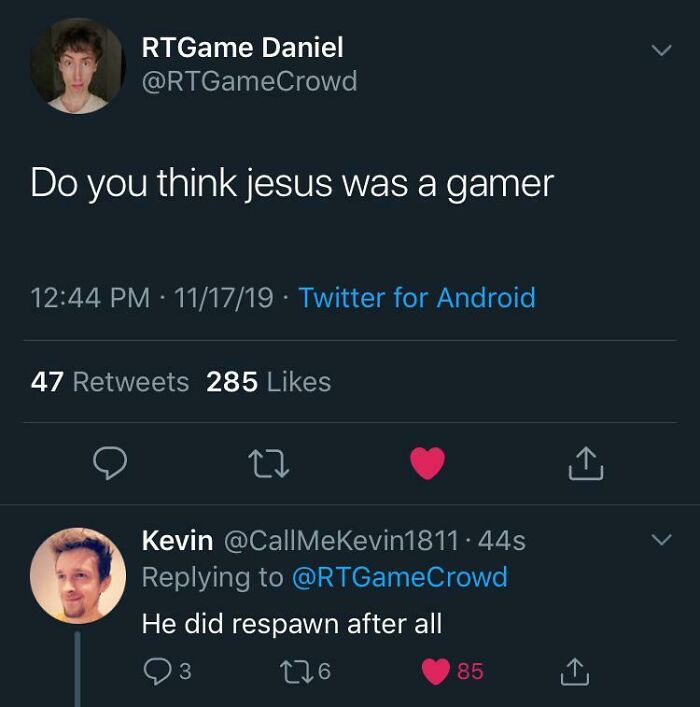
Task: Retweet Kevin's reply
Action: (x=294, y=672)
